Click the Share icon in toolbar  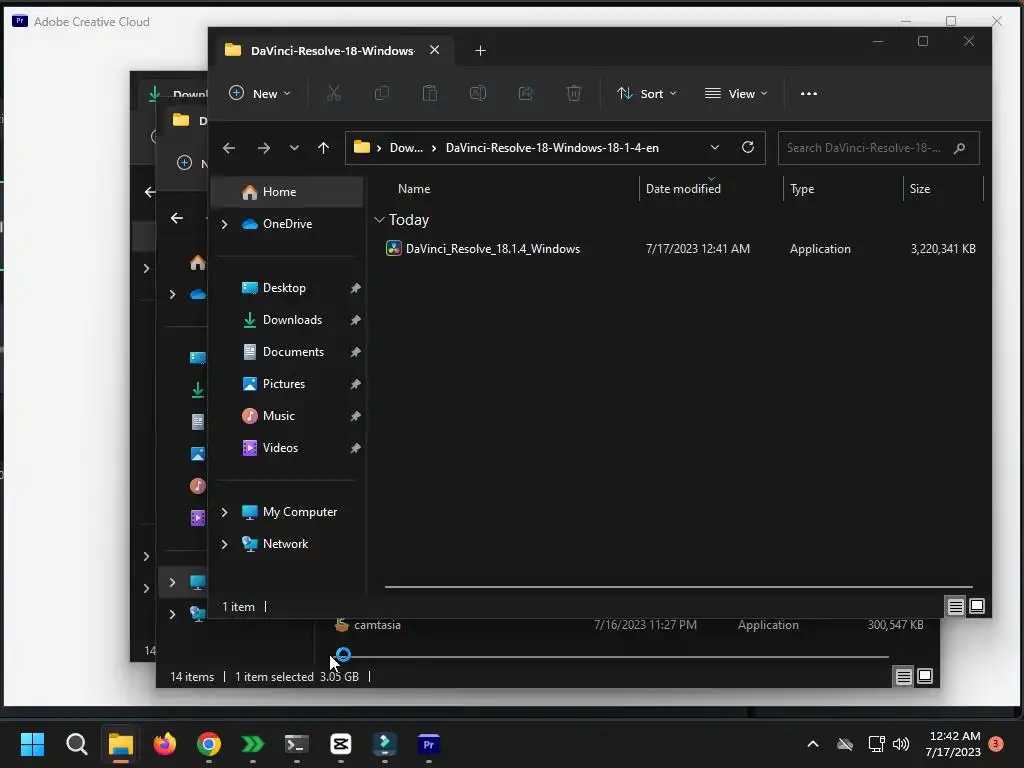pyautogui.click(x=526, y=93)
